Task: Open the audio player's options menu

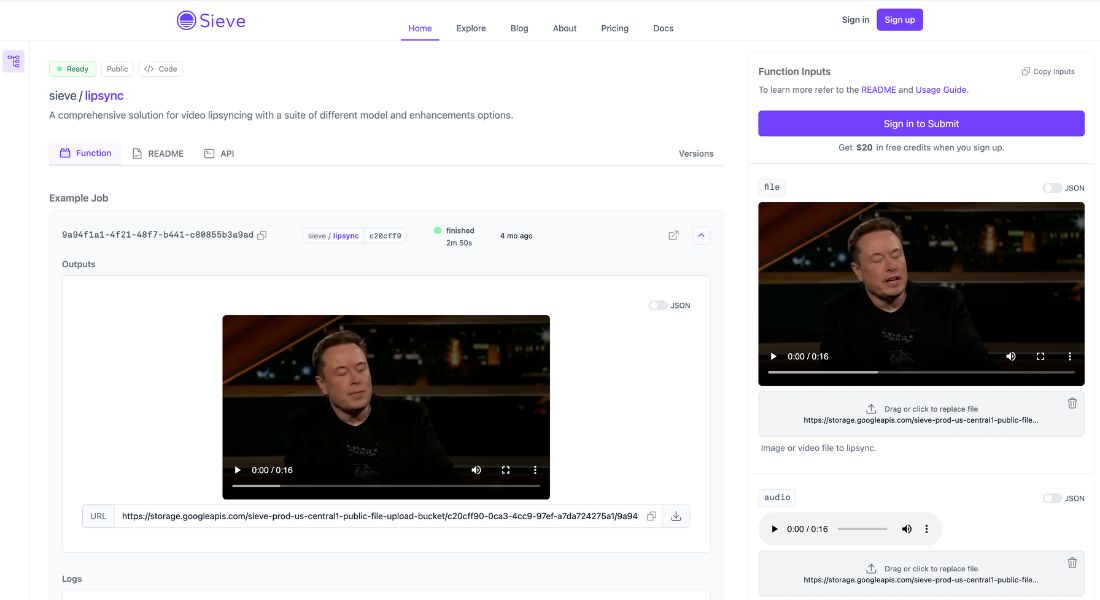Action: pos(926,528)
